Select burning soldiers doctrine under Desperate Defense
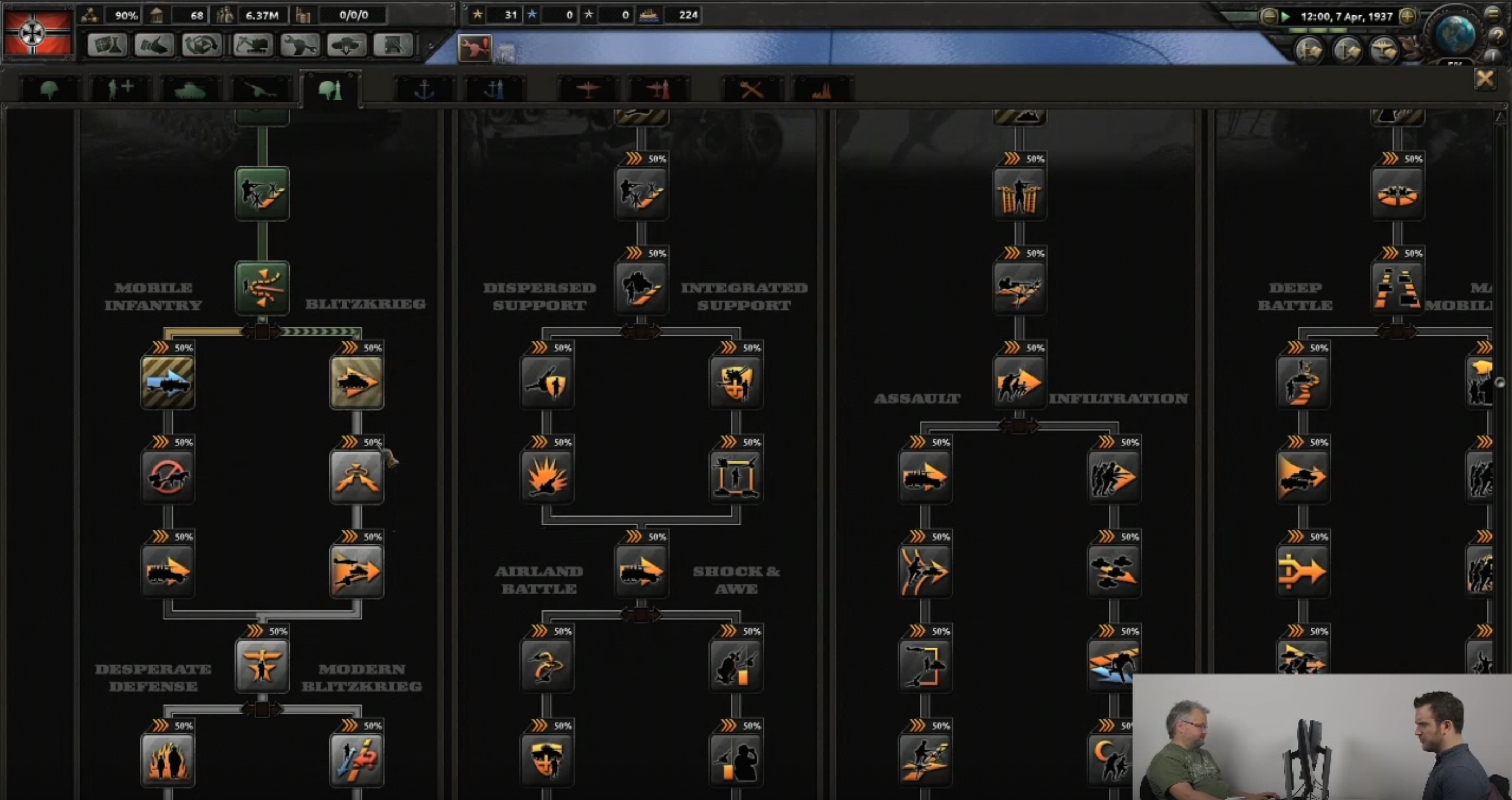This screenshot has height=800, width=1512. [168, 761]
